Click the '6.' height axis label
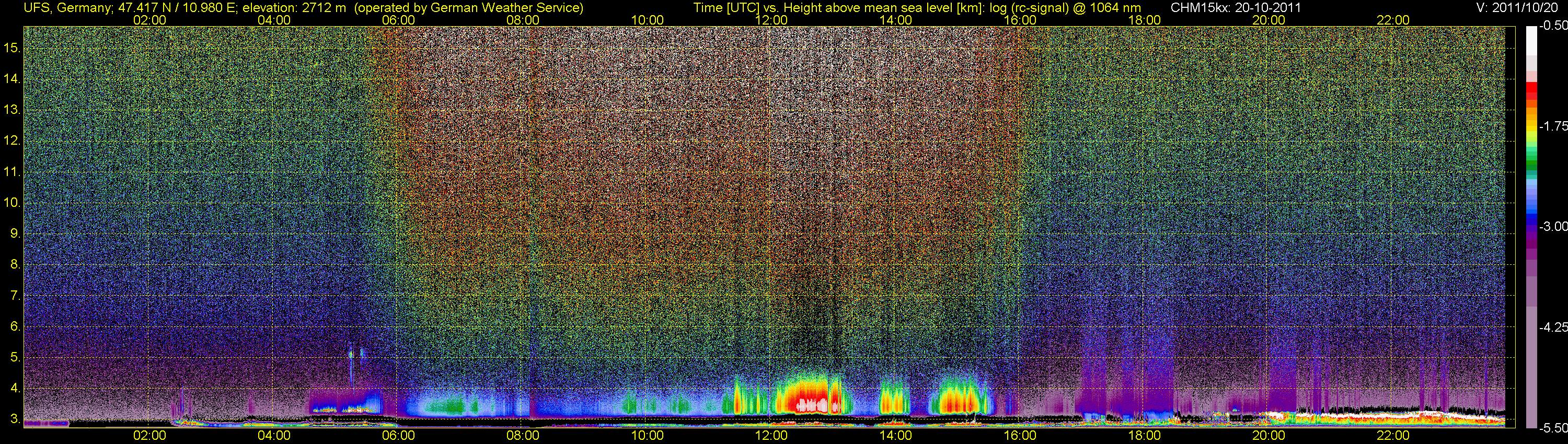Screen dimensions: 1568x444 (15, 326)
